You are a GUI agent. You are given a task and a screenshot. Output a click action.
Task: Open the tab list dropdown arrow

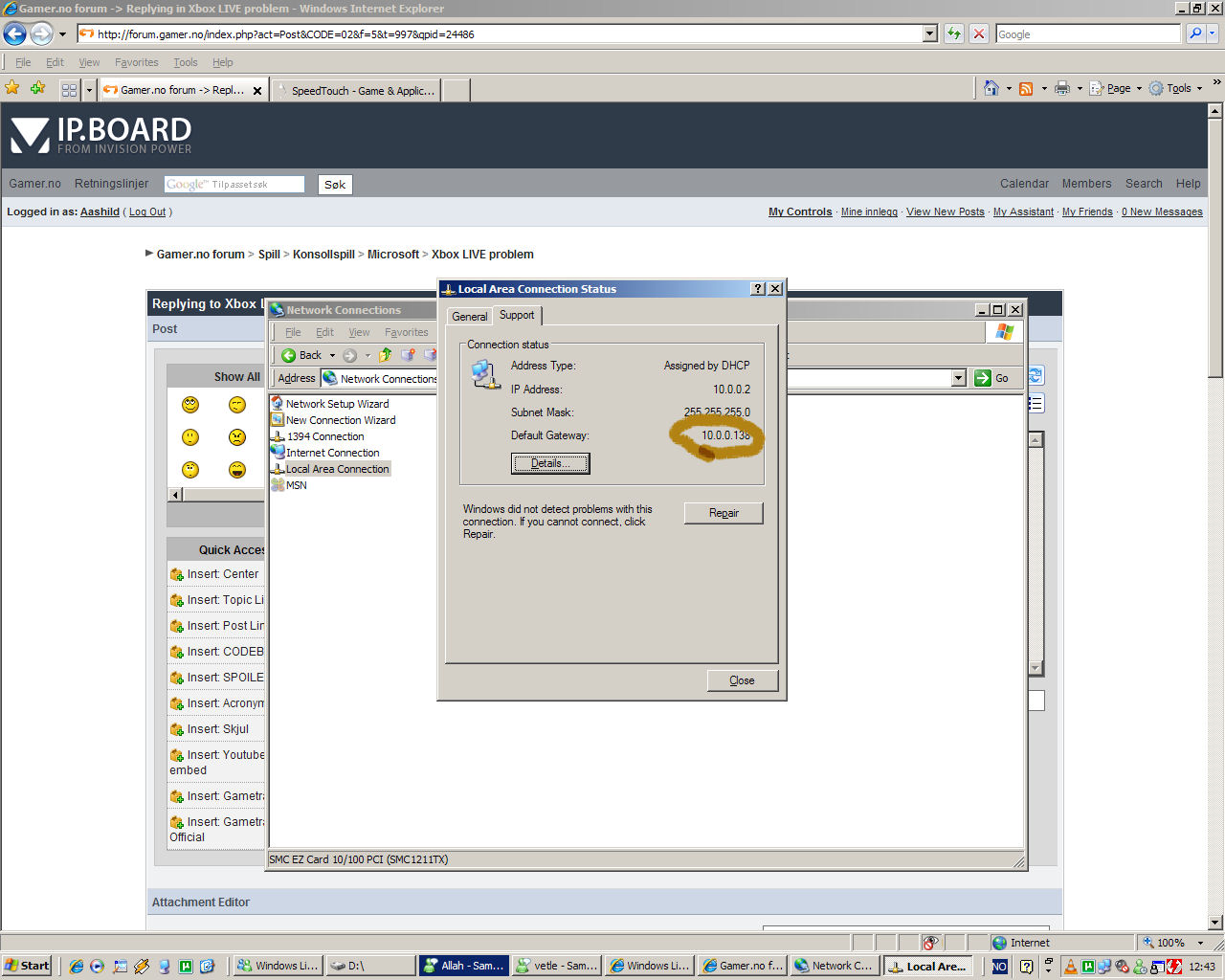(90, 90)
